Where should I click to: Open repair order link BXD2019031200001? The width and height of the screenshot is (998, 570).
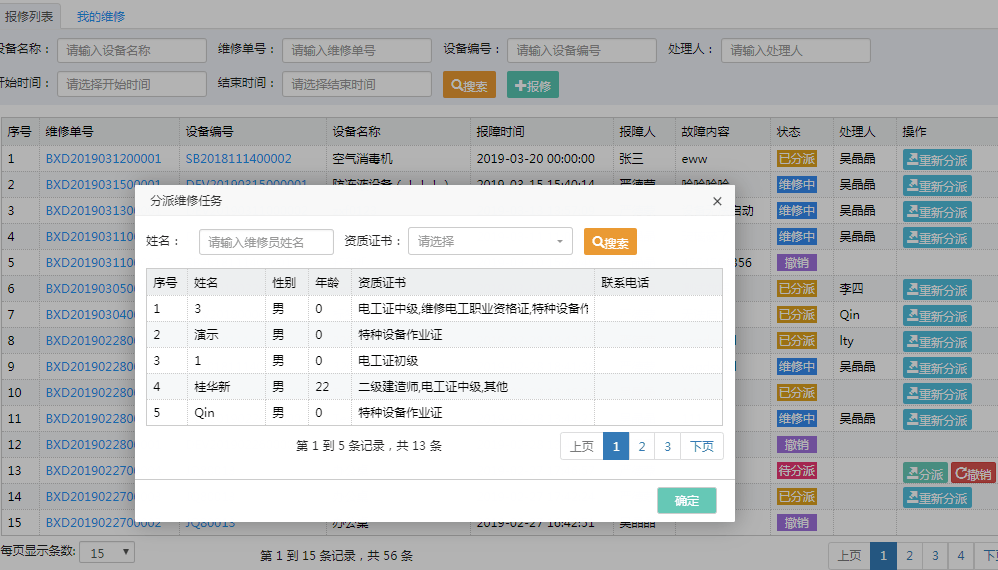(103, 158)
